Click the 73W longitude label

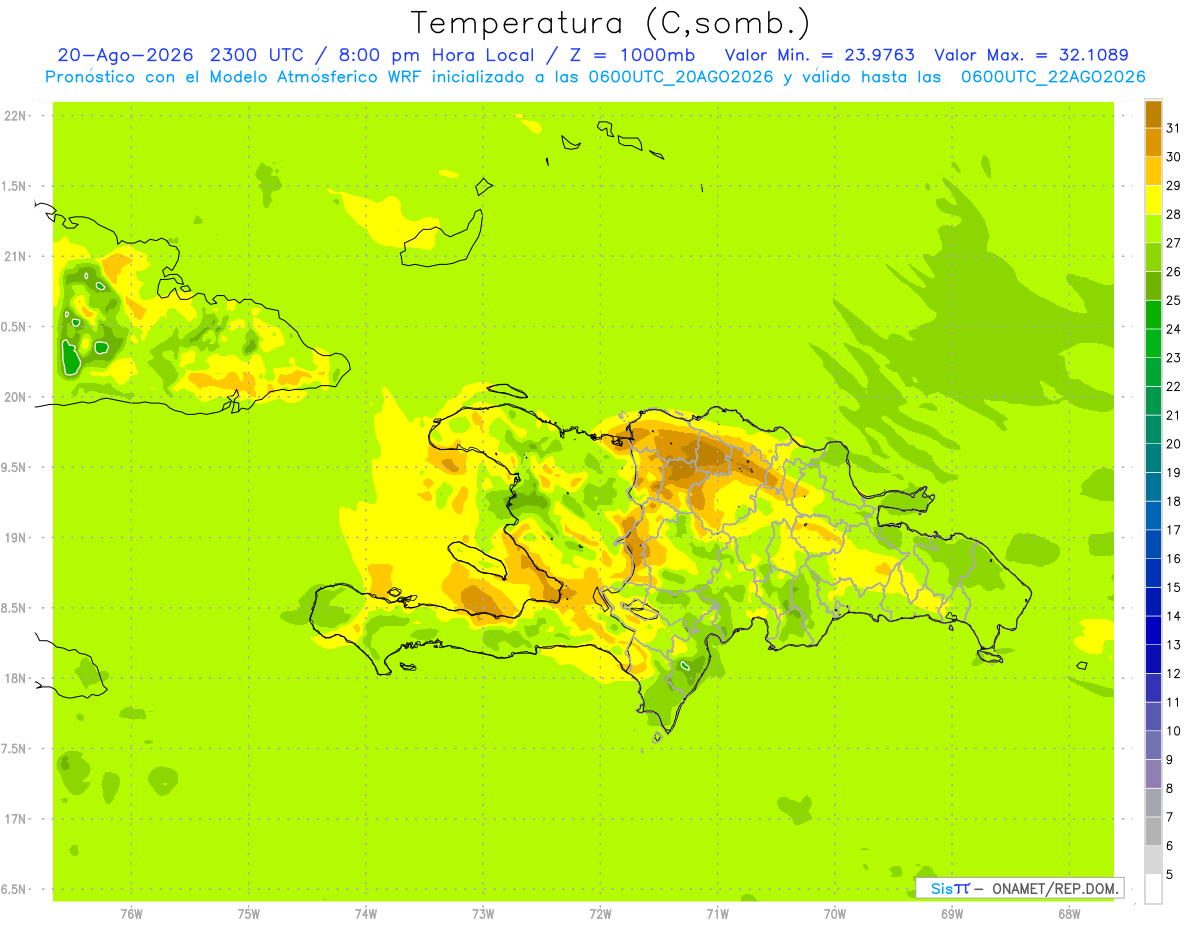483,914
